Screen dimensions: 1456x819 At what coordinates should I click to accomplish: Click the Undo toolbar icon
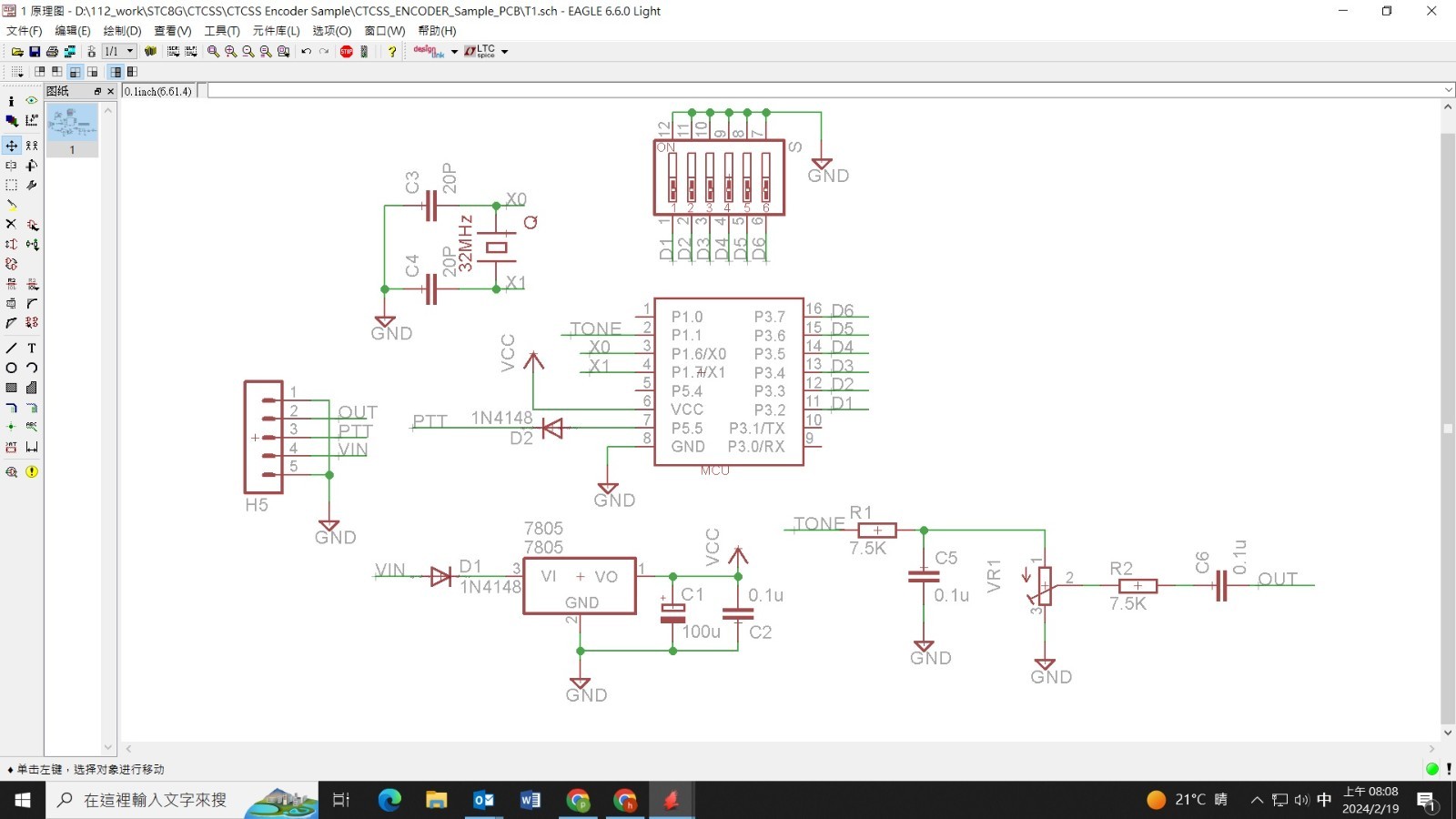[x=306, y=51]
